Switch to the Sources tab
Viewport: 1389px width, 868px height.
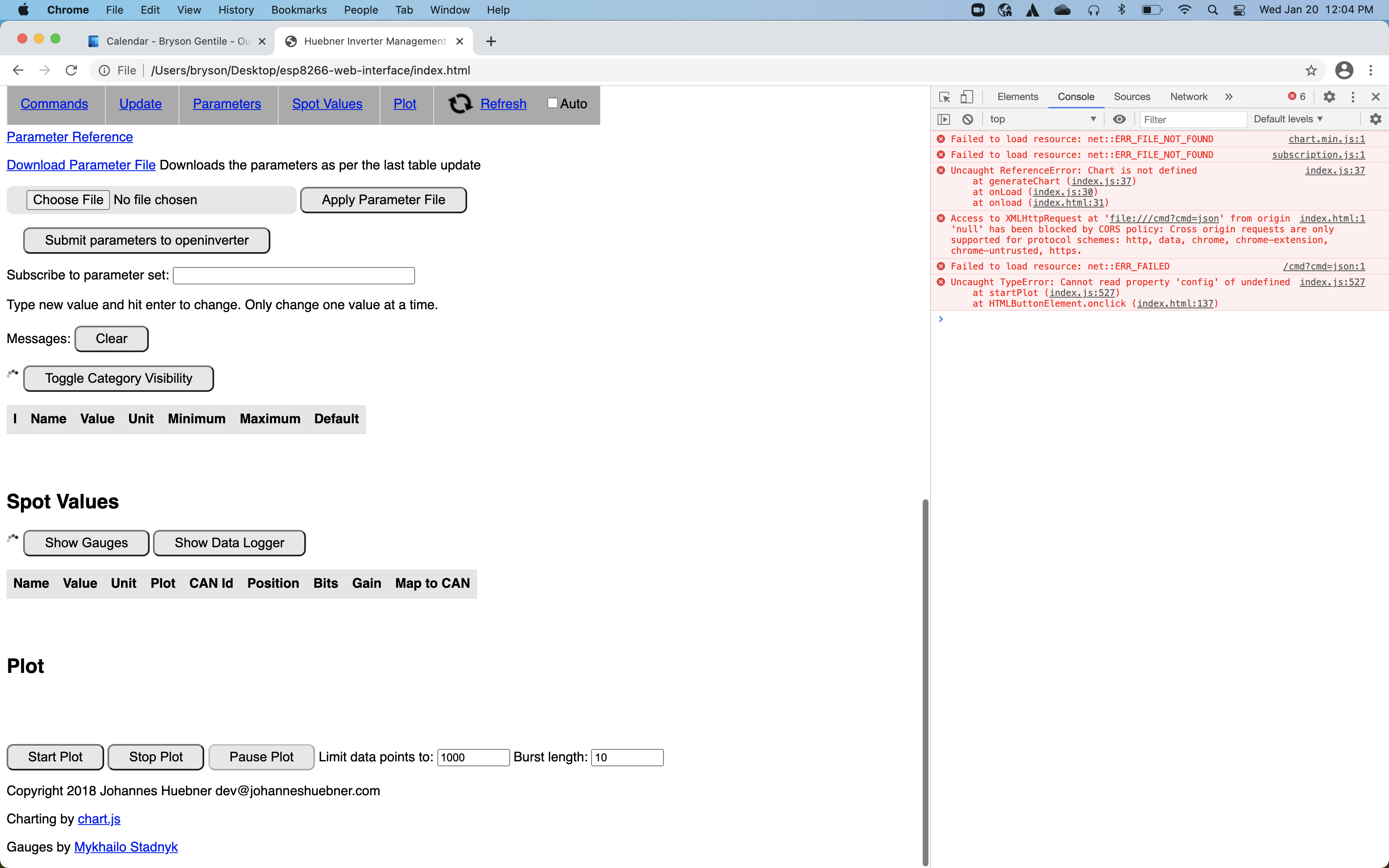(x=1131, y=97)
